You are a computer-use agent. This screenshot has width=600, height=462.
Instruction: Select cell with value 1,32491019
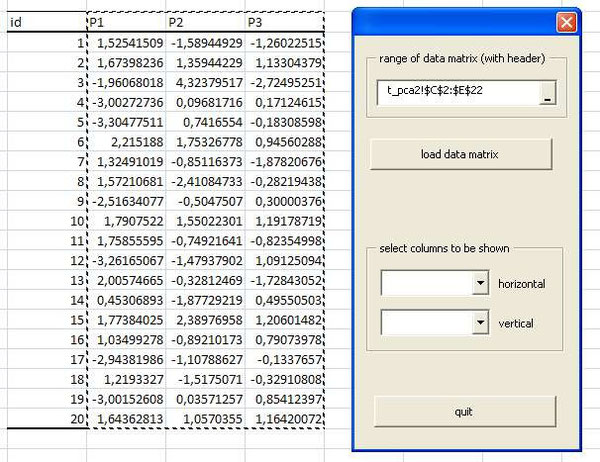pos(126,162)
